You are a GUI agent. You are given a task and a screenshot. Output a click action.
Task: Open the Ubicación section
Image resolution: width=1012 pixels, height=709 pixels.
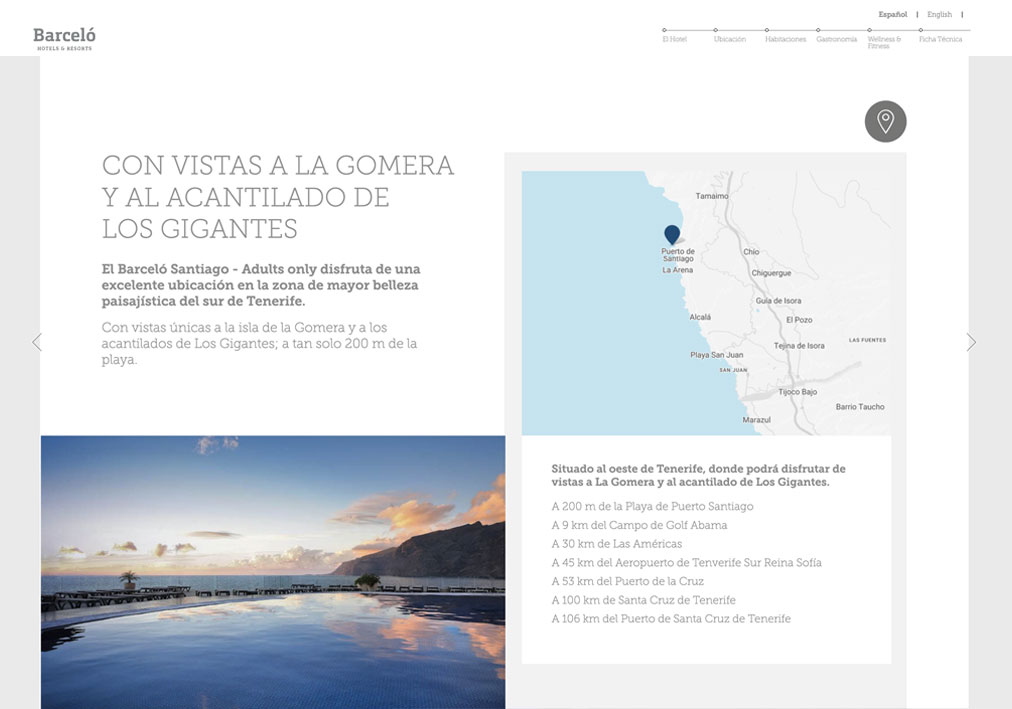click(729, 39)
